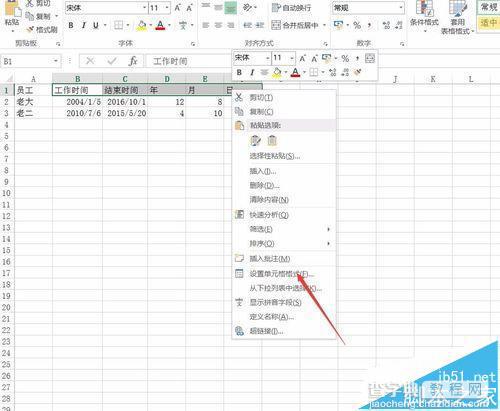The width and height of the screenshot is (500, 411).
Task: Click Percent Style in mini toolbar
Action: pos(345,59)
